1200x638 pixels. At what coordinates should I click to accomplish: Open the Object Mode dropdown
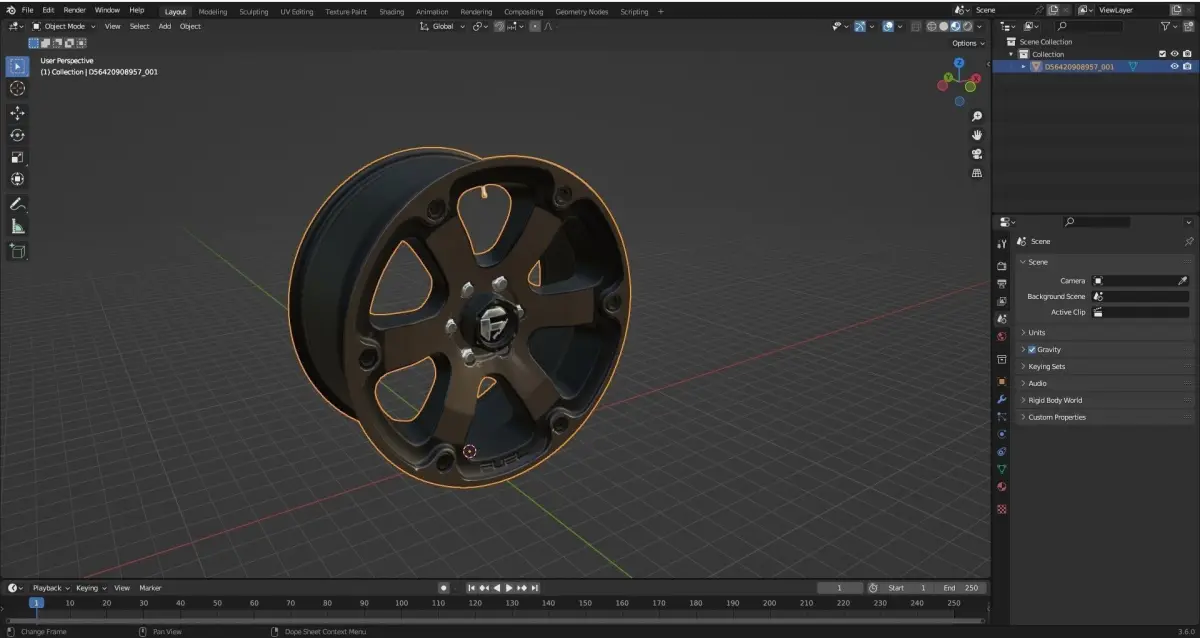point(64,27)
